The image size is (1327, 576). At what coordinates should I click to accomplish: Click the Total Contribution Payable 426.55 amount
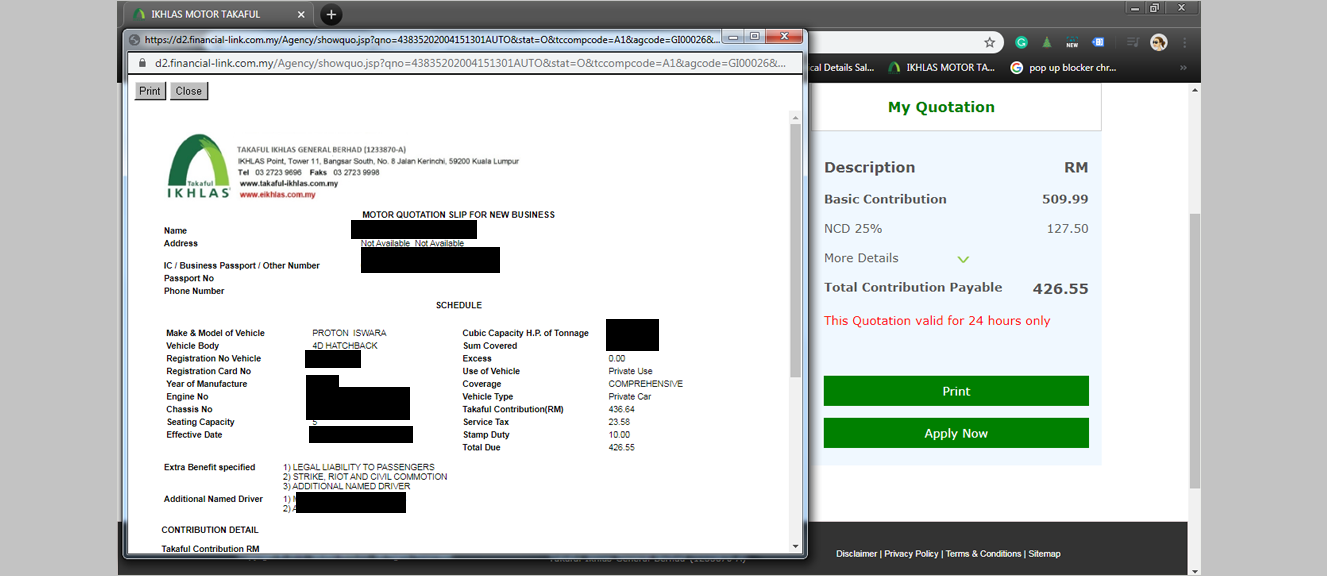point(1060,289)
